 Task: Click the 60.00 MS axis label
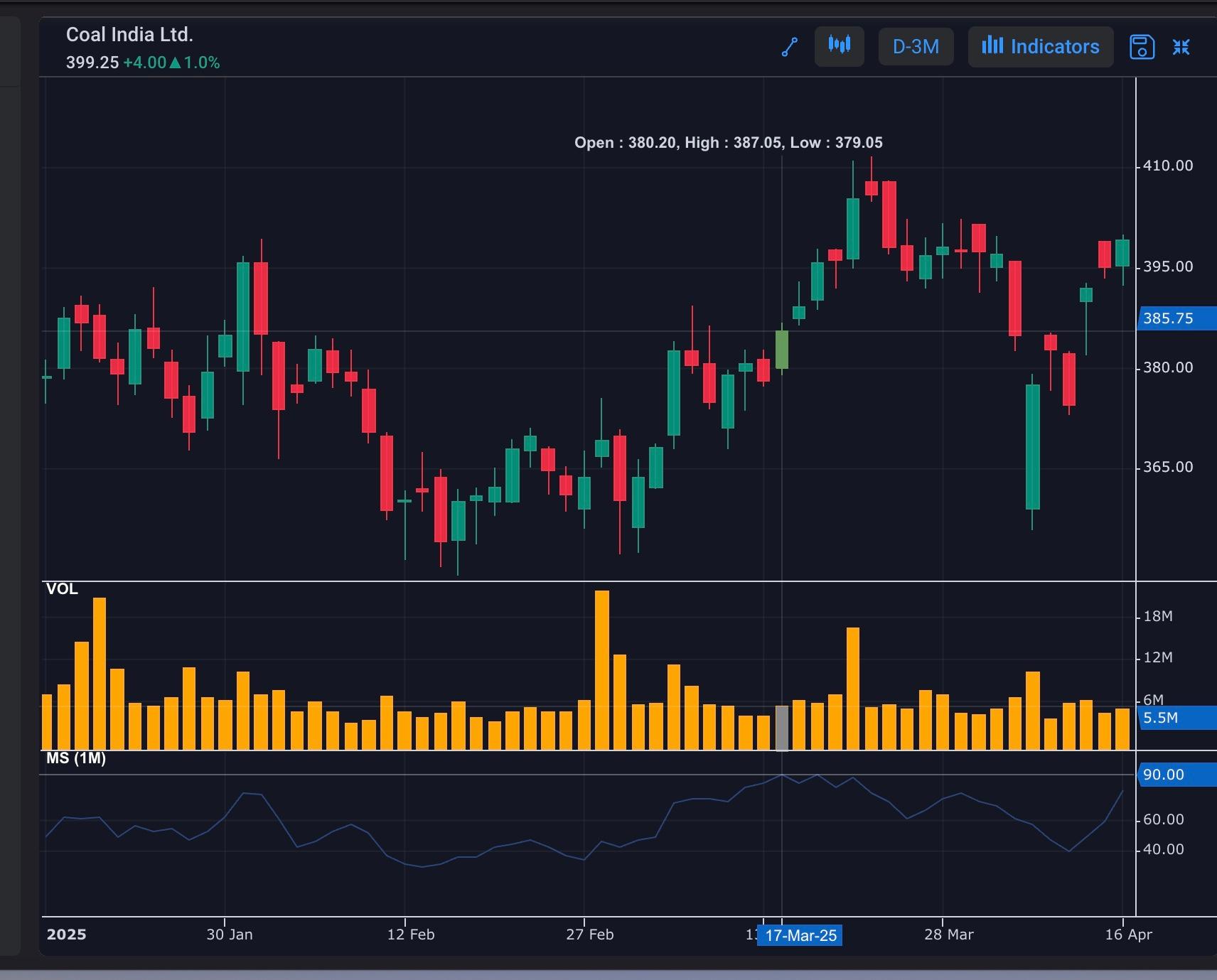(1164, 819)
